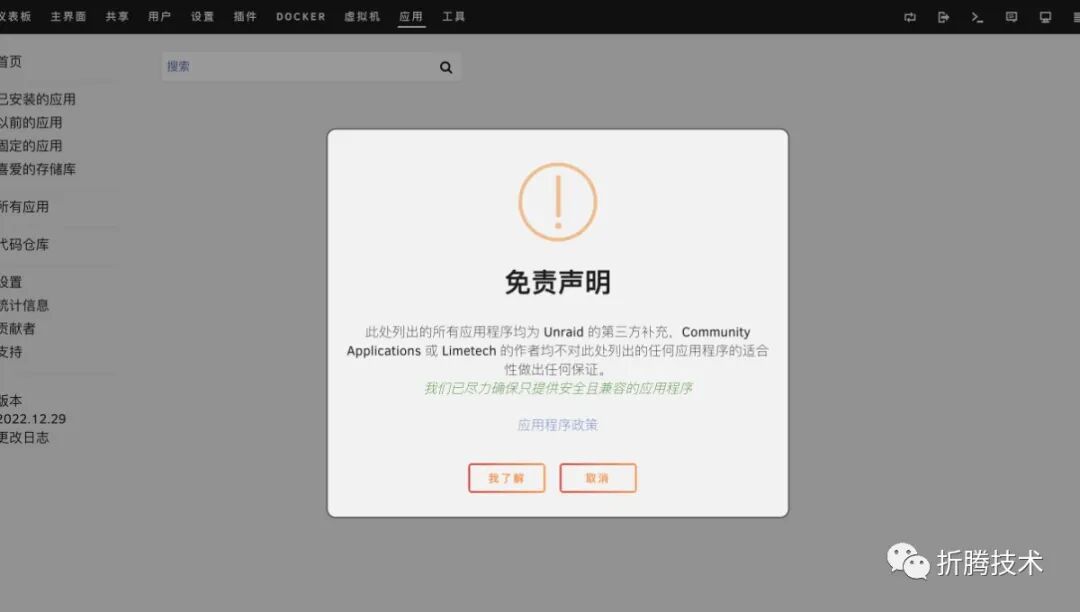1080x612 pixels.
Task: Click the 免责声明 dialog heading
Action: [557, 282]
